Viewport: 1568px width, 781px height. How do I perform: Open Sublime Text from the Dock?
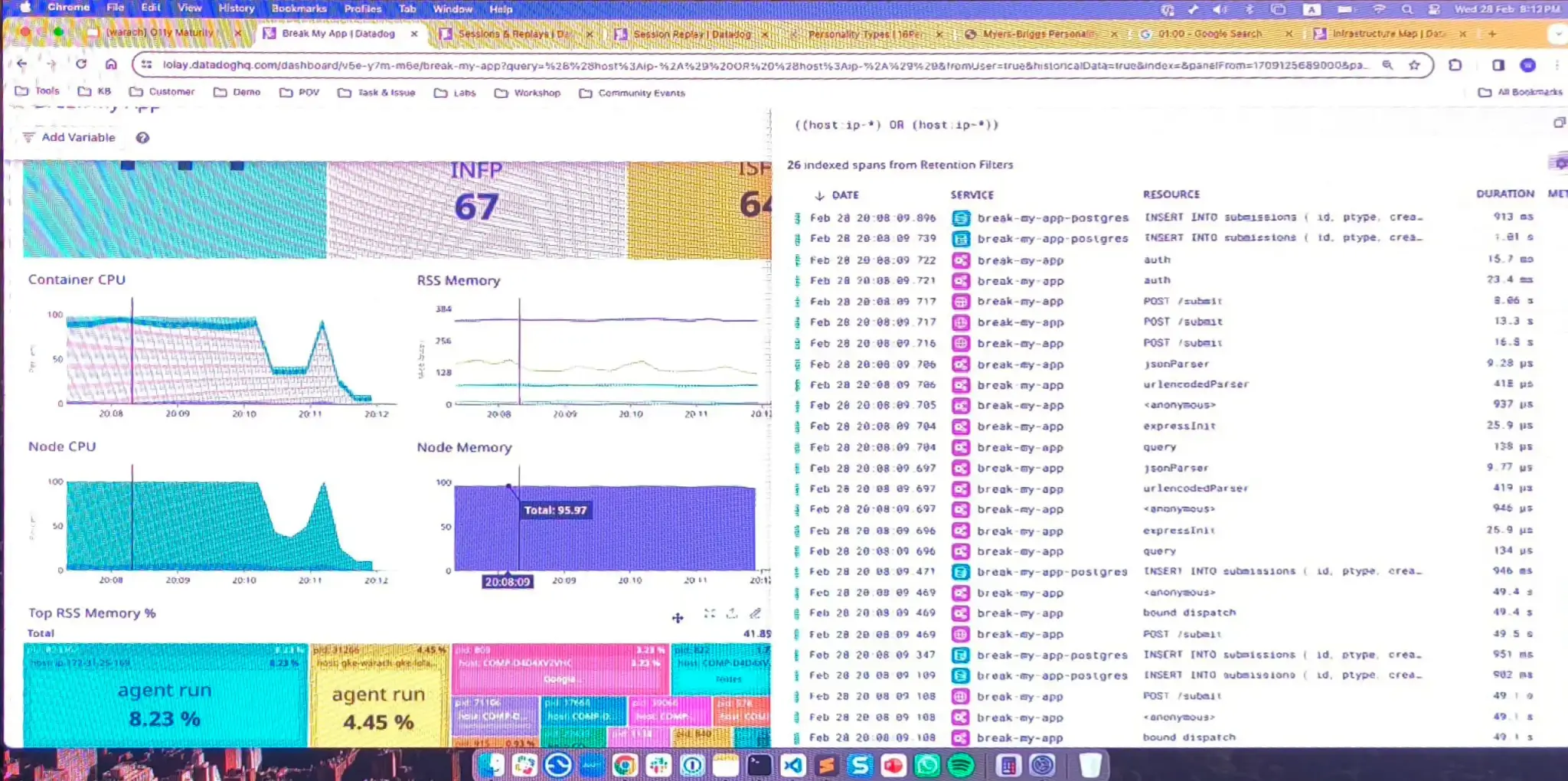pyautogui.click(x=827, y=764)
